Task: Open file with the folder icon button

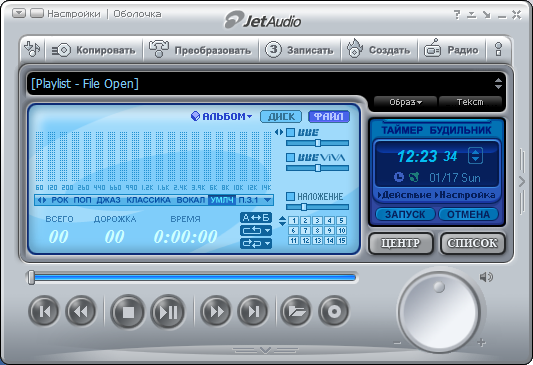Action: coord(296,311)
